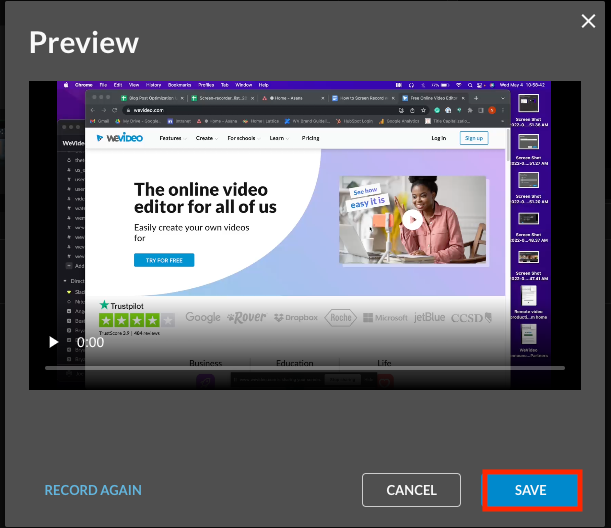
Task: Click the 0:00 playback time
Action: (90, 342)
